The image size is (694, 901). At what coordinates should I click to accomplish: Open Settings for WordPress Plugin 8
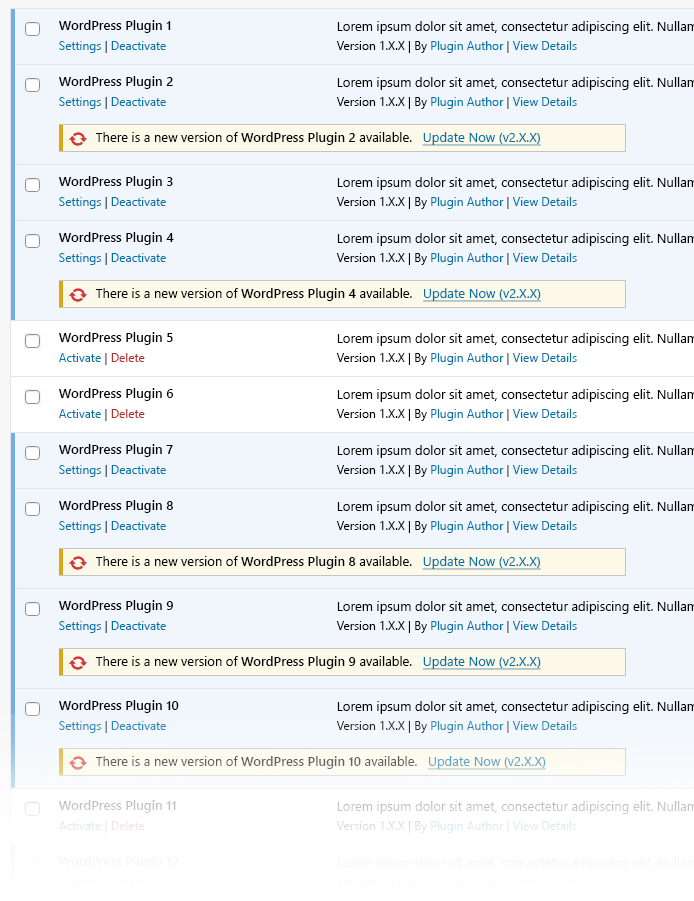80,526
